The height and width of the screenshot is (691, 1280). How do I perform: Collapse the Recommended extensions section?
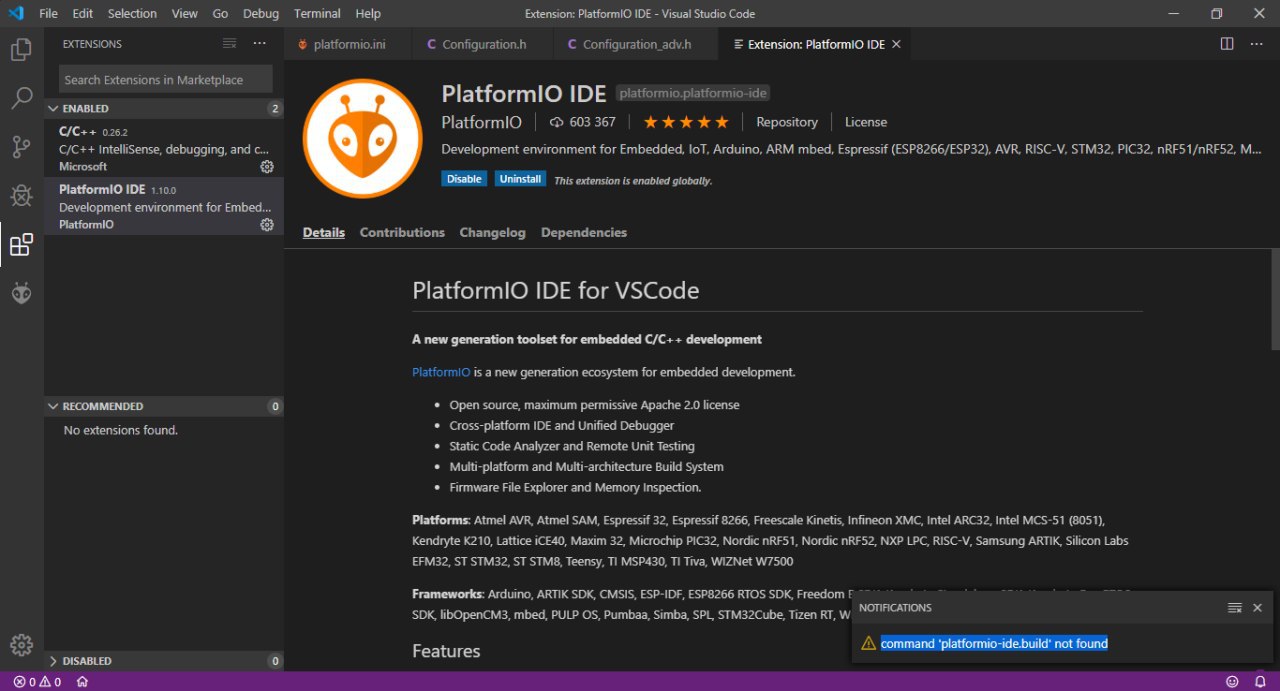(164, 406)
